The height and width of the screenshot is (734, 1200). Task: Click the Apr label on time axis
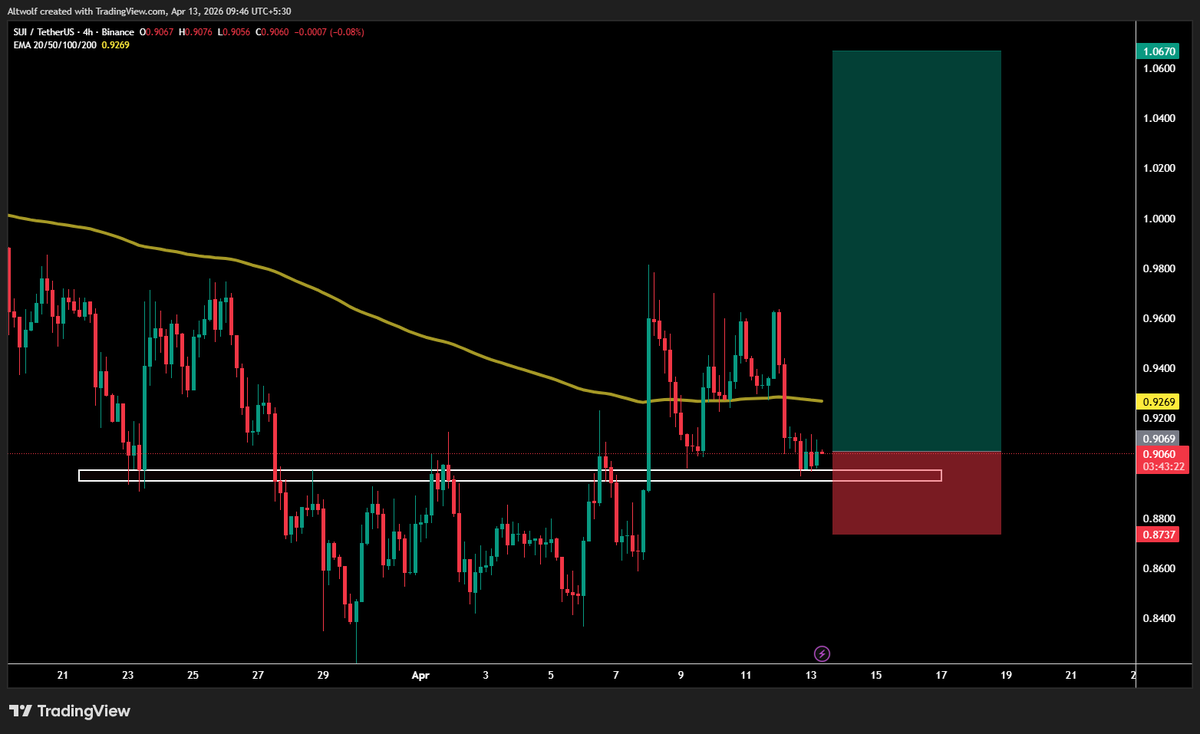(421, 676)
